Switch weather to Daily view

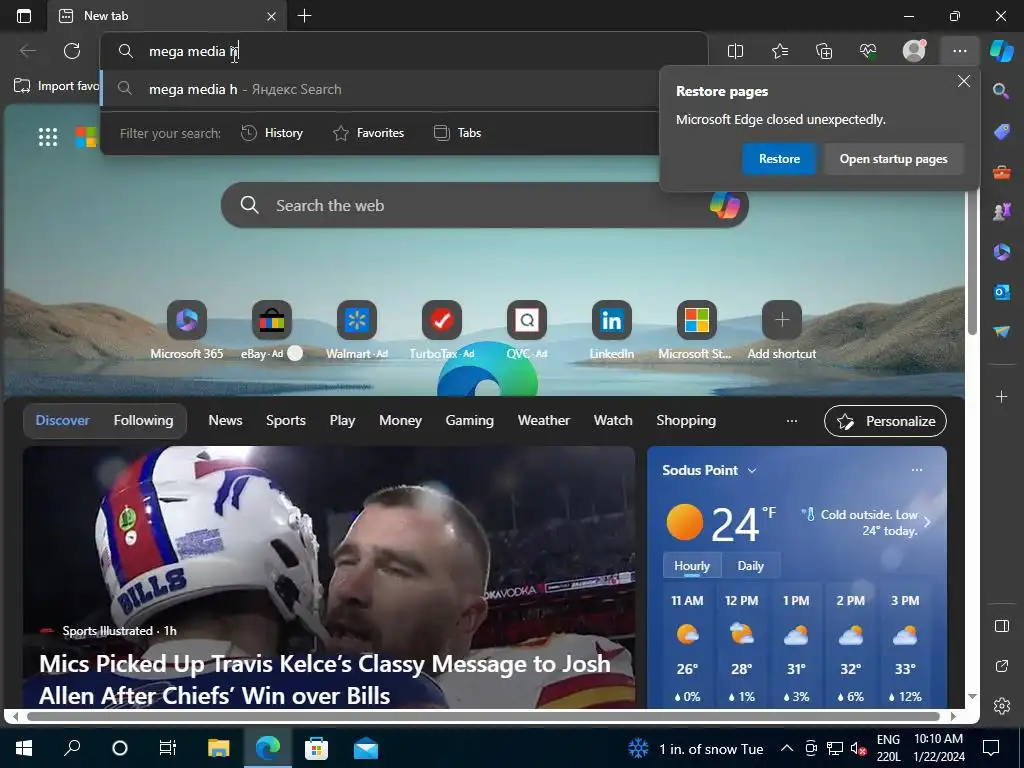coord(750,566)
